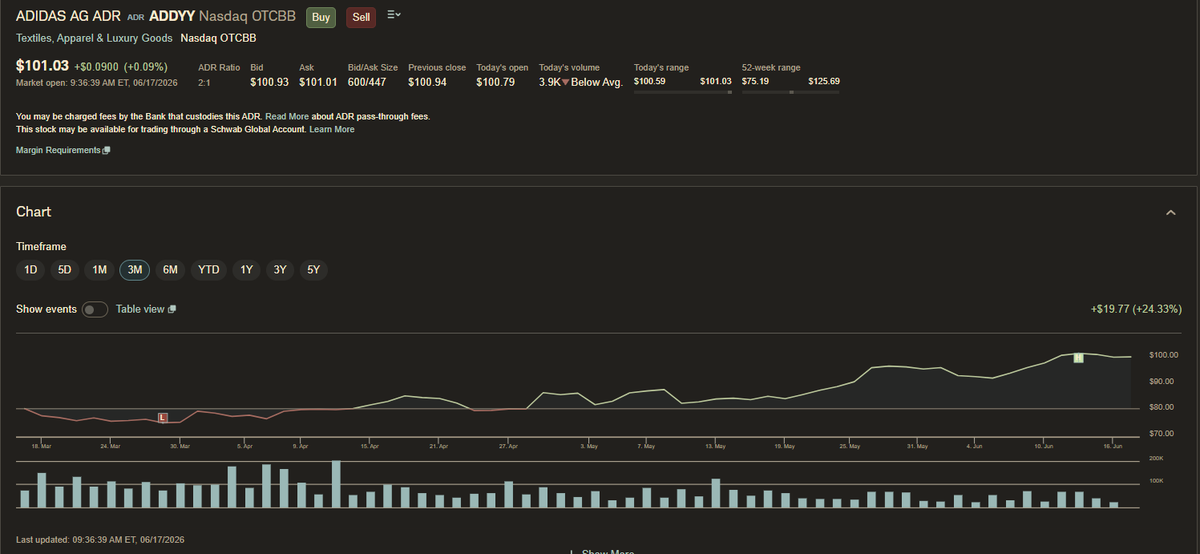The height and width of the screenshot is (554, 1200).
Task: Select the YTD timeframe
Action: pos(208,269)
